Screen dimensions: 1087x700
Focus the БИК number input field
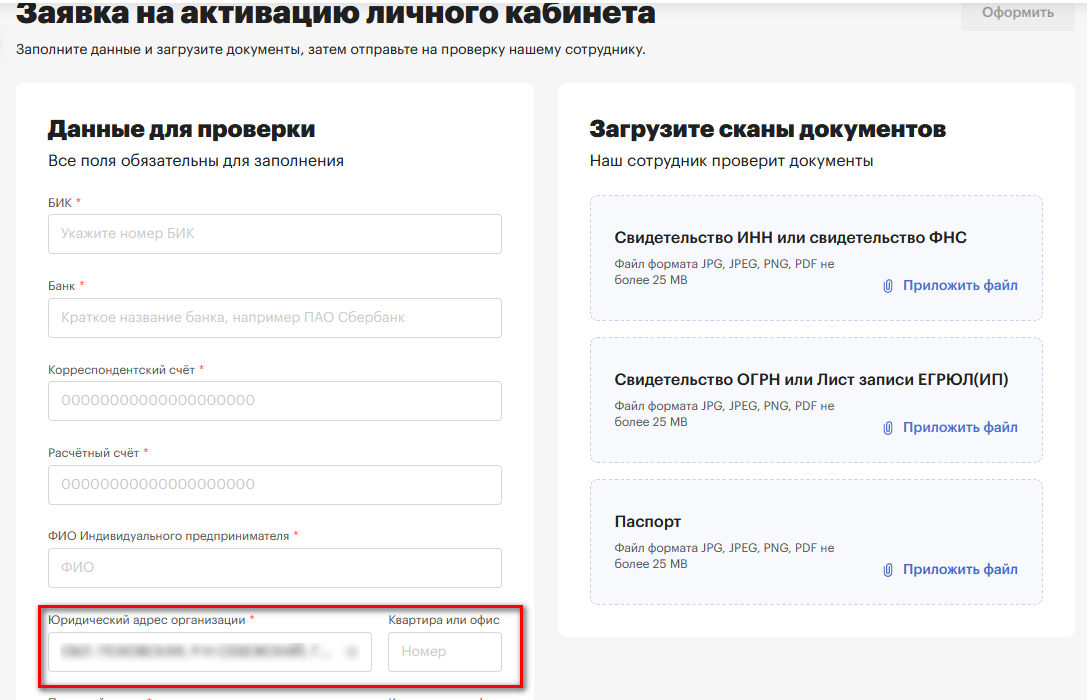click(x=274, y=234)
